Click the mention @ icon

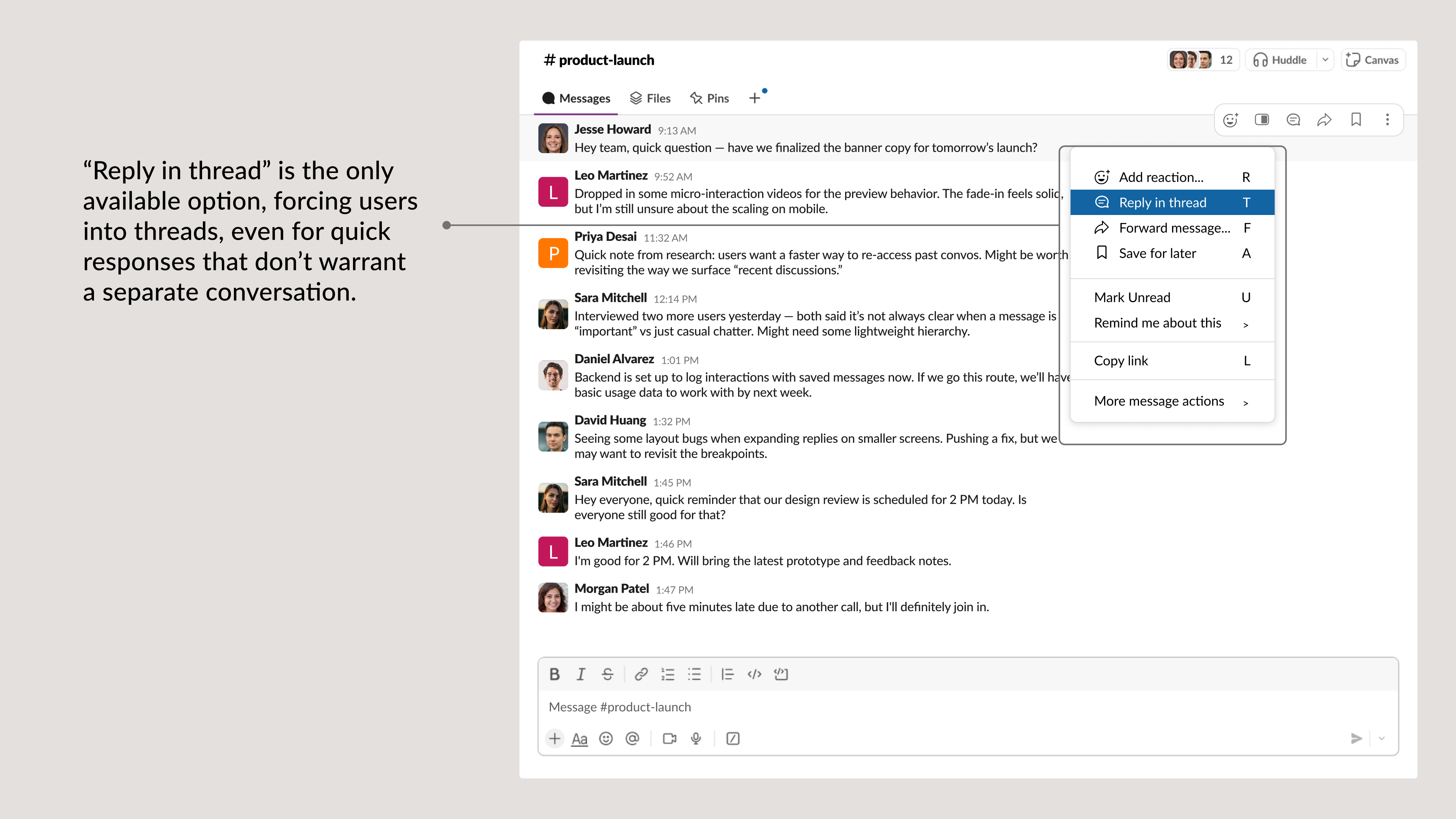[x=632, y=738]
